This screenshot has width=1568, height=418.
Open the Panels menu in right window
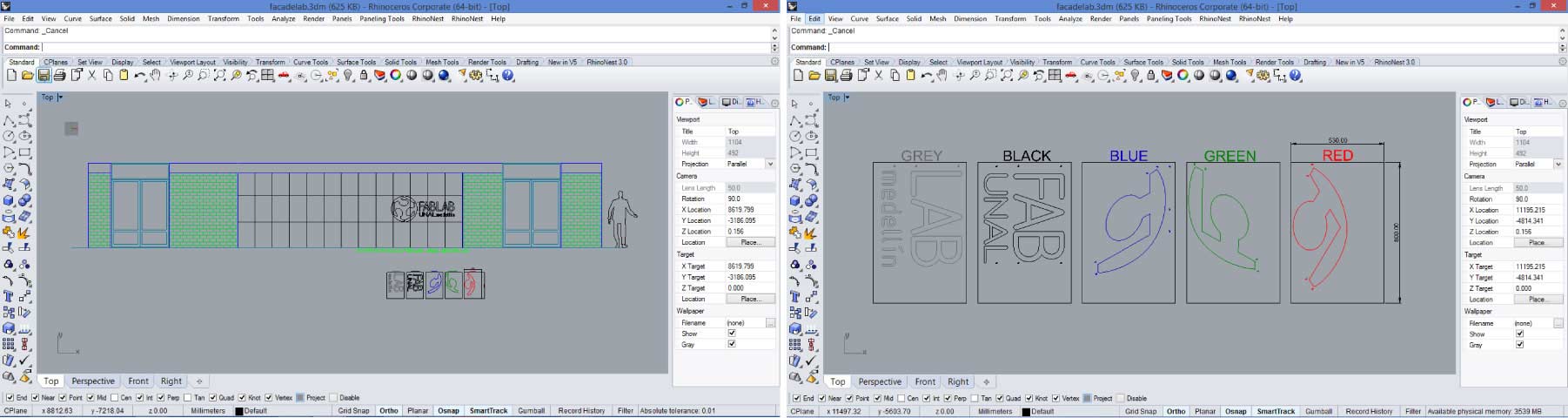pyautogui.click(x=1129, y=18)
